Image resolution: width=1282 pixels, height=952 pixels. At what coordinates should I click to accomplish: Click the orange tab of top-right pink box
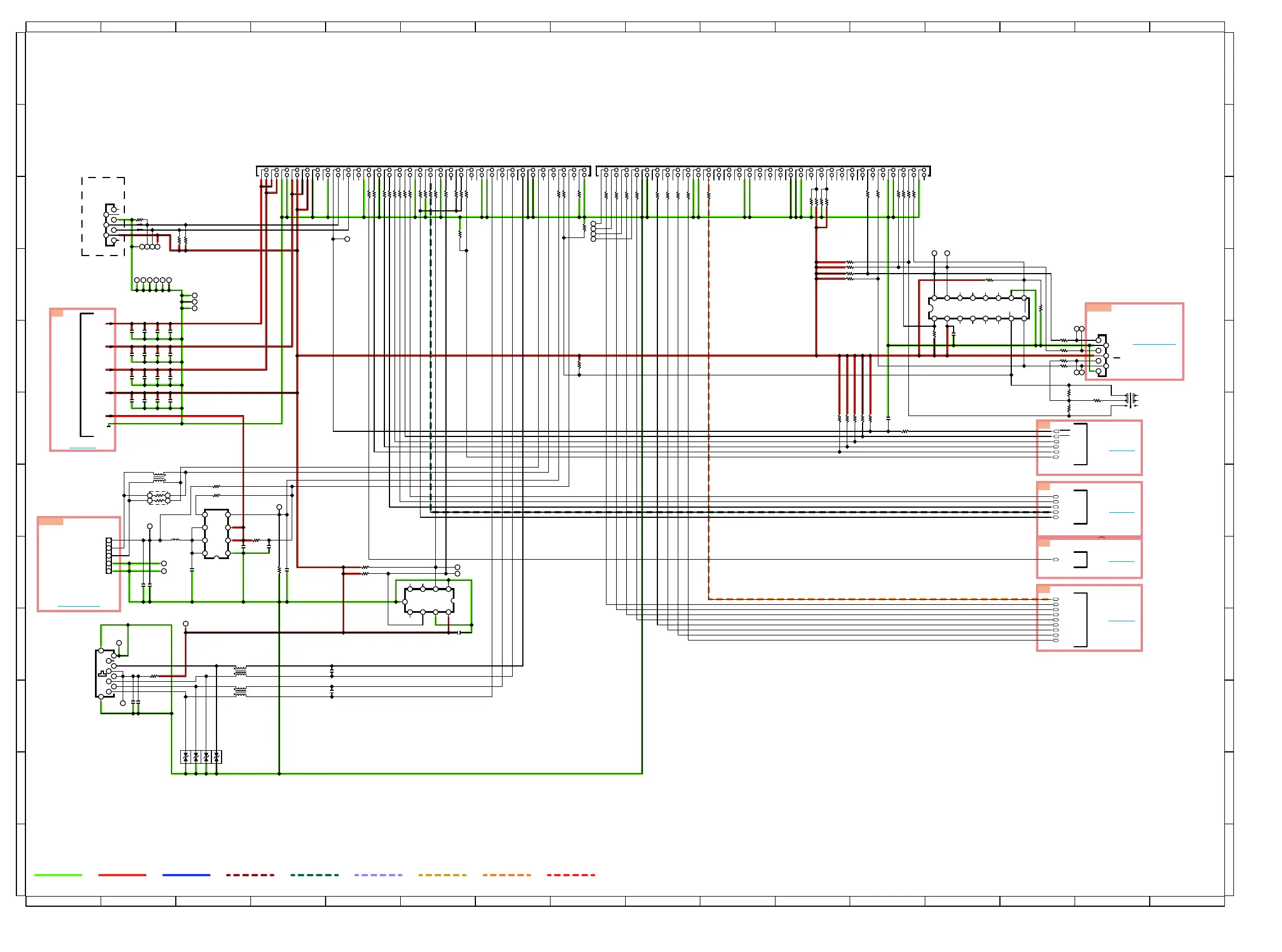coord(1098,307)
